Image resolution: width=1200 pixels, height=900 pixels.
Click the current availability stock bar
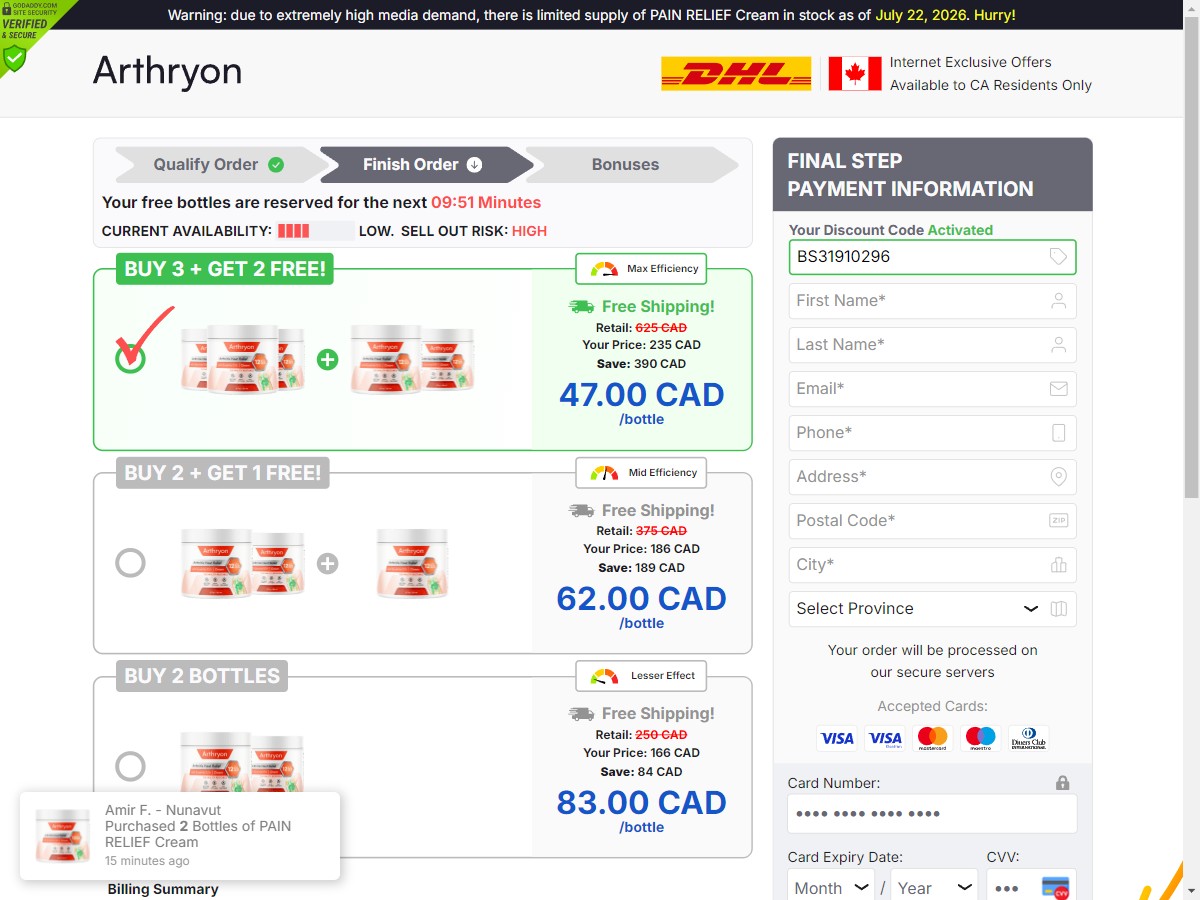pos(315,231)
